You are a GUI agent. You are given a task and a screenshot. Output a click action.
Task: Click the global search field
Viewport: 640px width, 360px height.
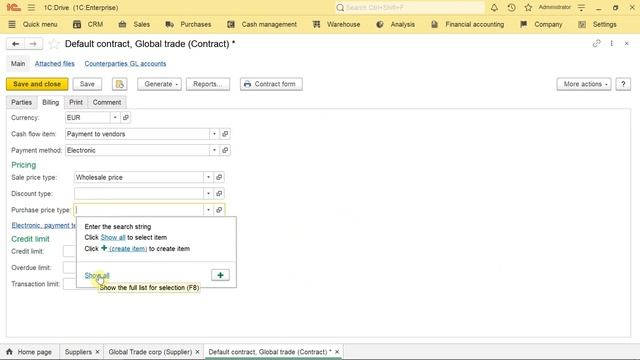pyautogui.click(x=409, y=7)
